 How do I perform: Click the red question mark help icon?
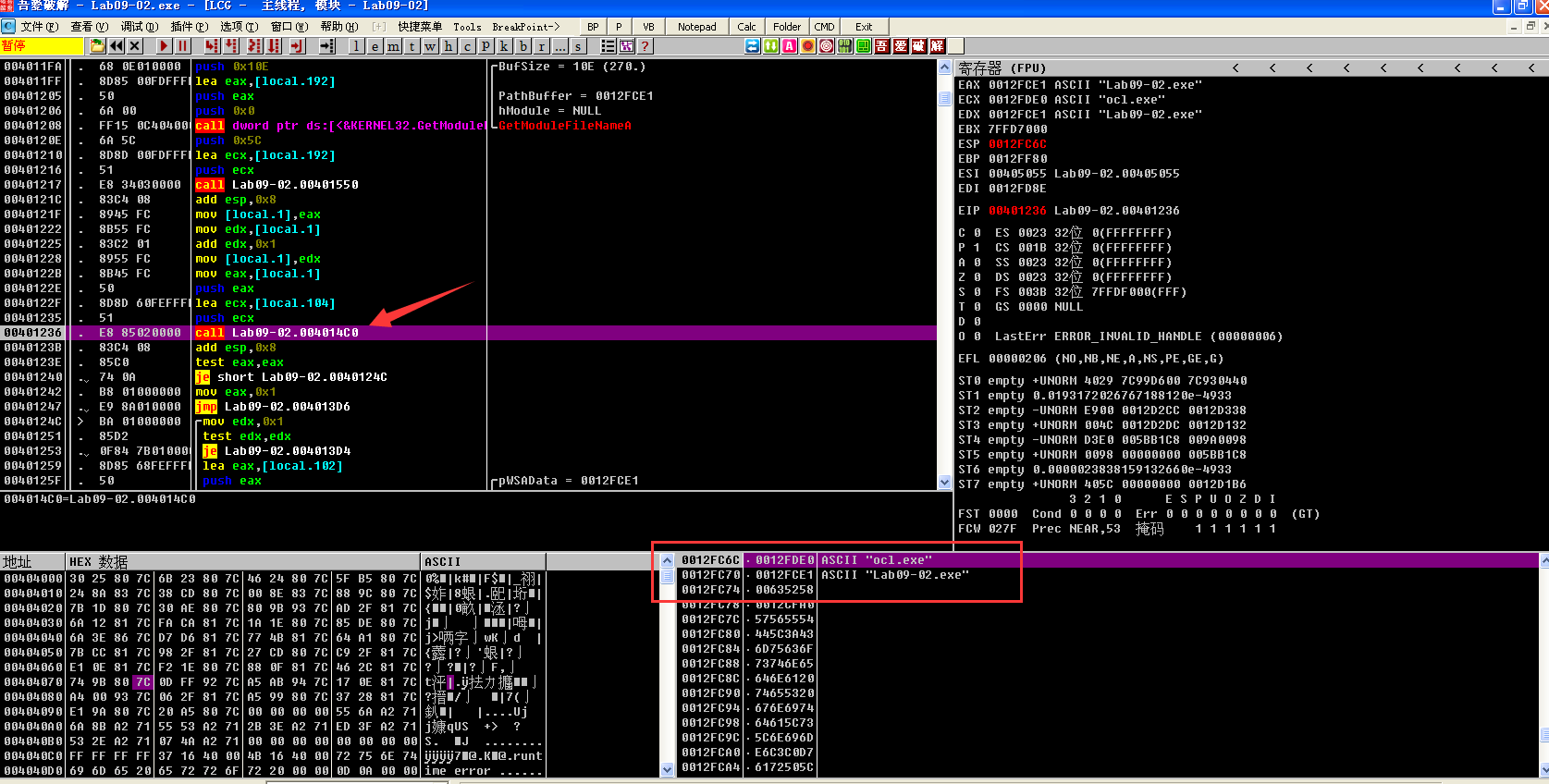tap(645, 45)
